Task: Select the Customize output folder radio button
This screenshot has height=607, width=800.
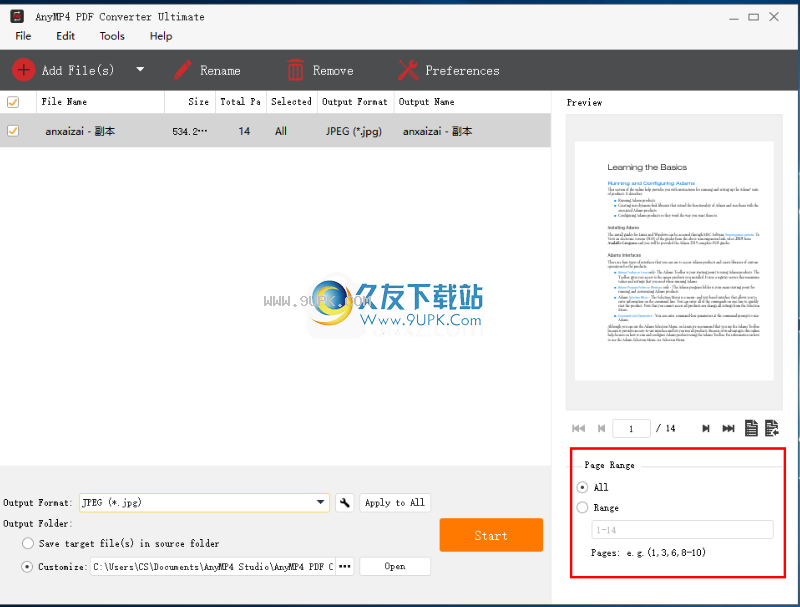Action: [27, 567]
